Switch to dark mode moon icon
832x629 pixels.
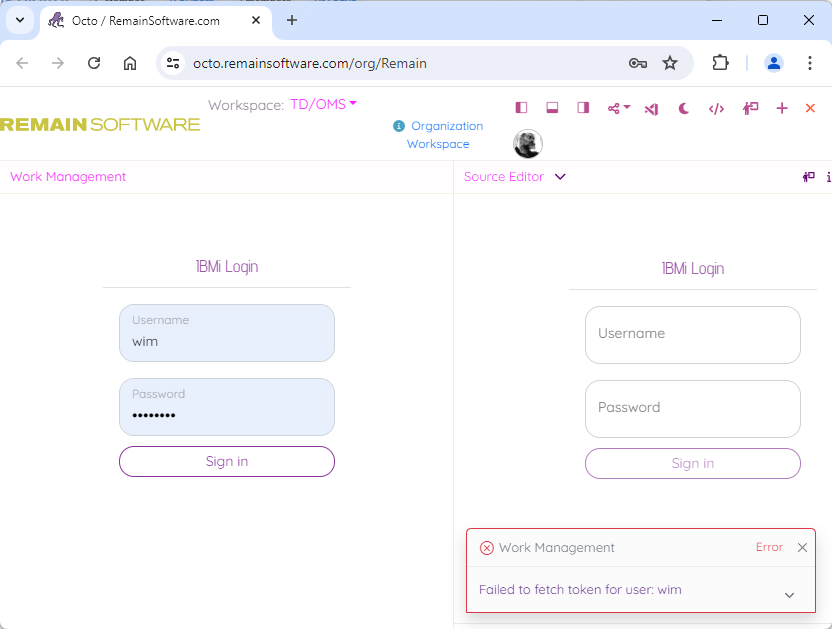(684, 109)
